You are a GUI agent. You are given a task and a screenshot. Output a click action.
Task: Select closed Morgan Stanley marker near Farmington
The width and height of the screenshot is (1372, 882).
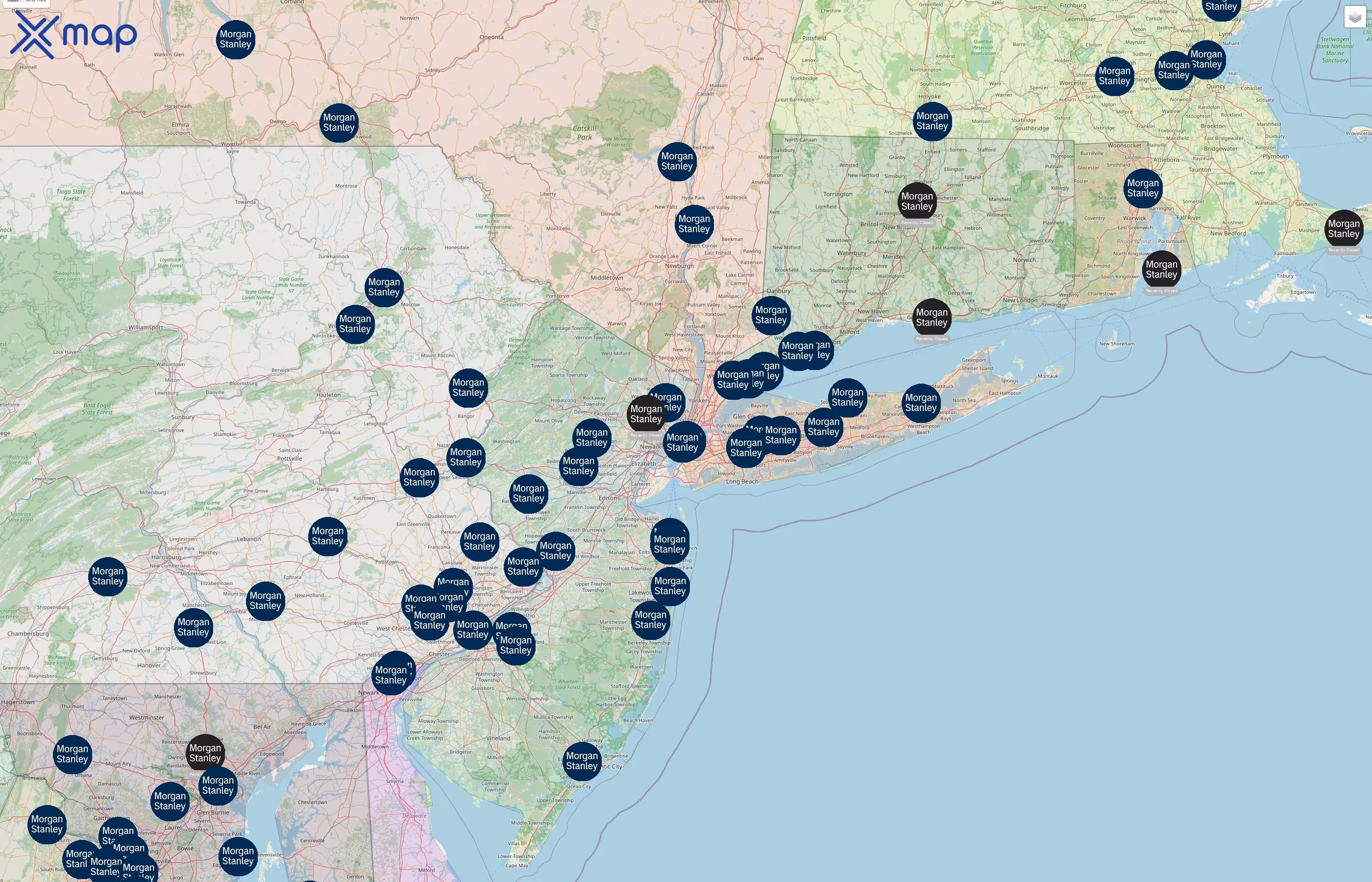click(x=917, y=201)
